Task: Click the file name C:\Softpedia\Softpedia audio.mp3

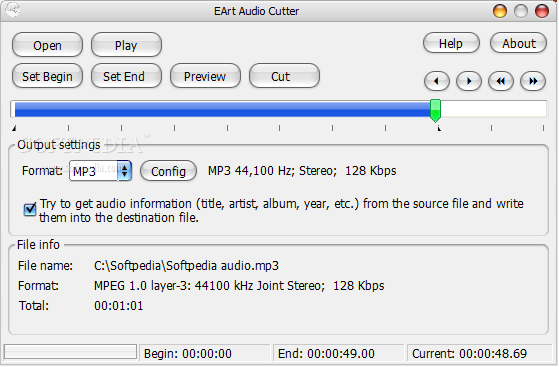Action: click(x=186, y=266)
